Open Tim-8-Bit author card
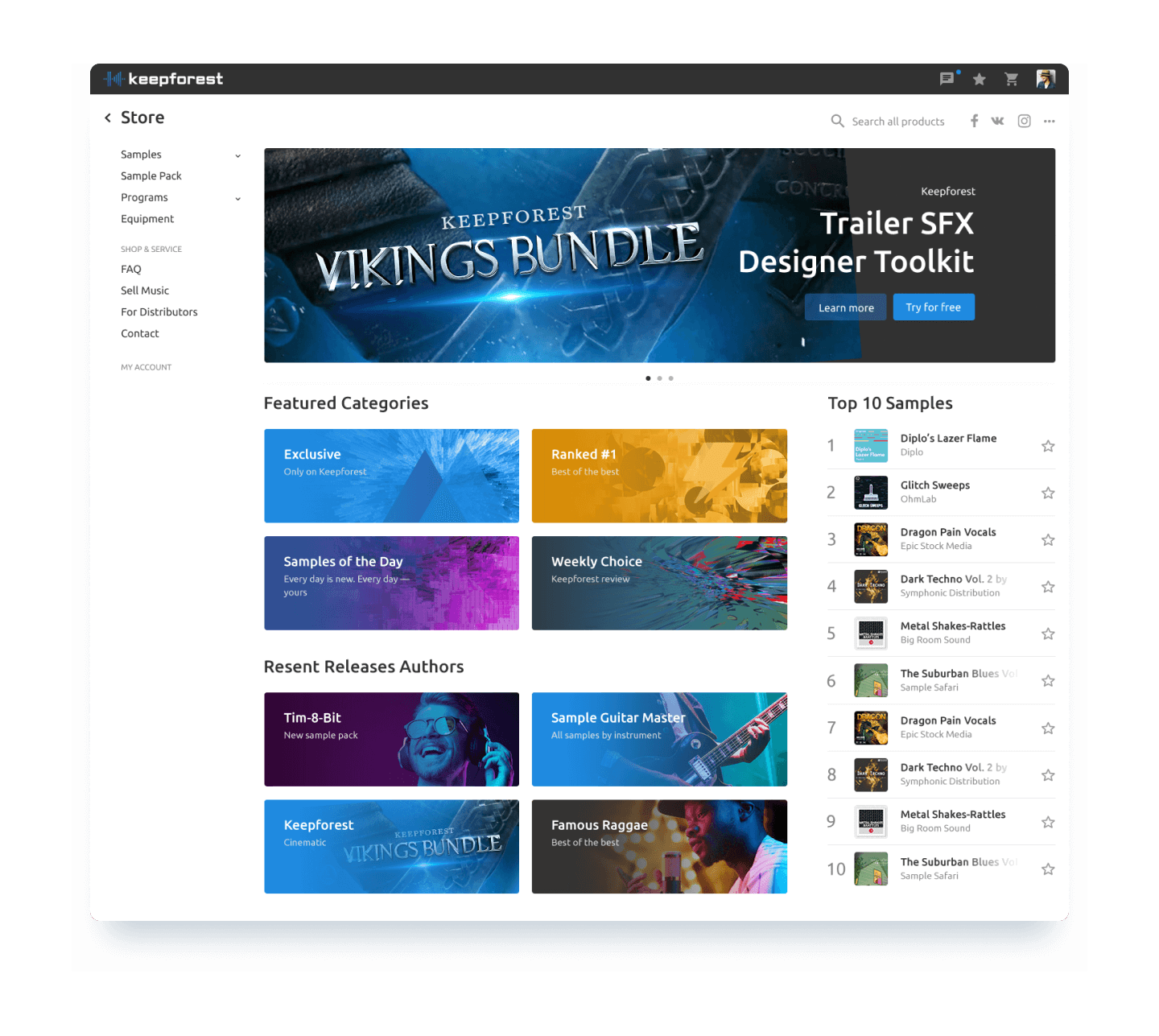This screenshot has width=1159, height=1036. tap(392, 739)
